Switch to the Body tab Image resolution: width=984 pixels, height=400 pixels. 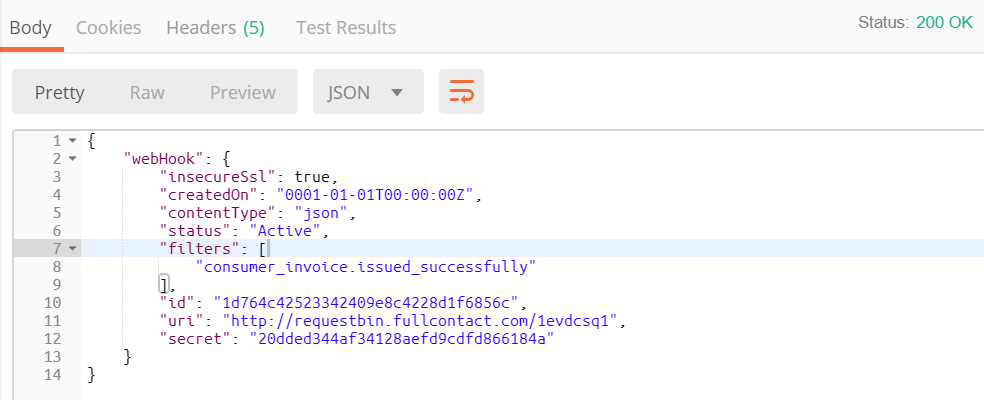(31, 27)
